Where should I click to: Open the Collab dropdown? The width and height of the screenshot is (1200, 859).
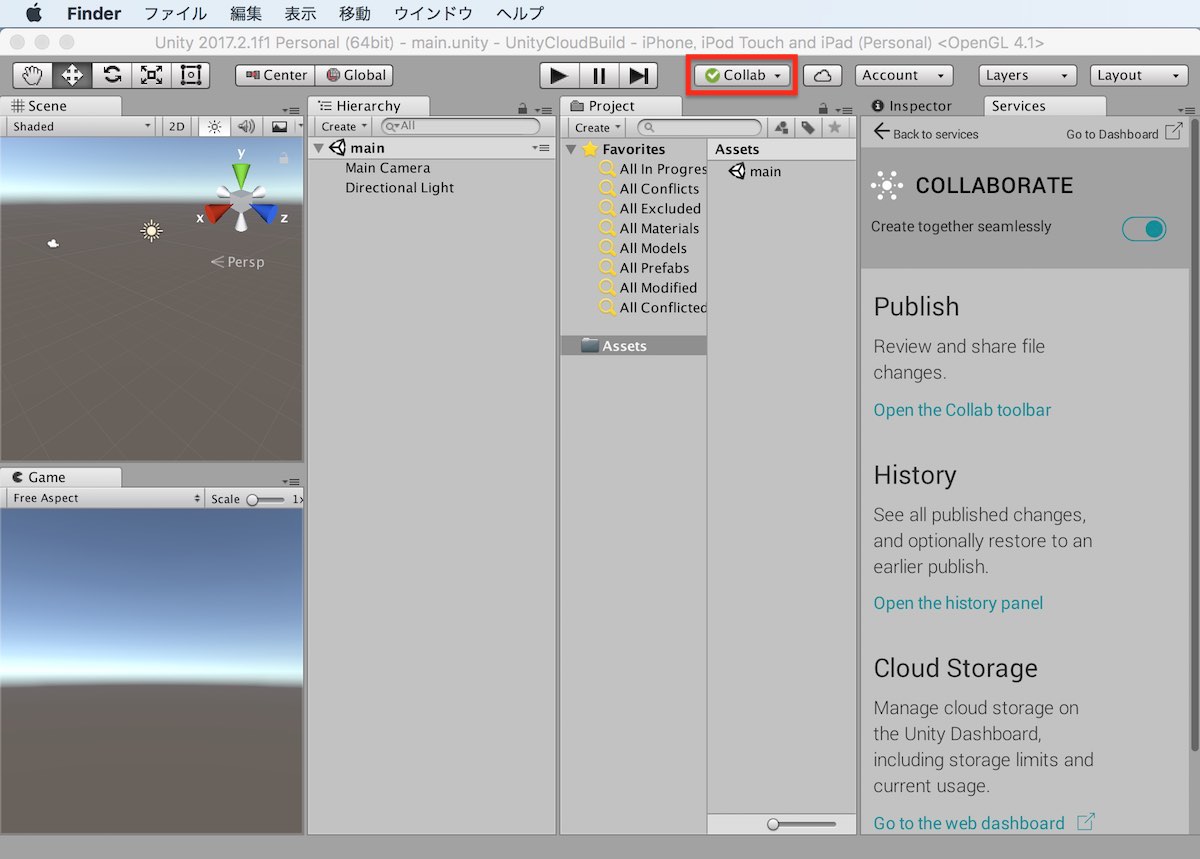coord(742,75)
